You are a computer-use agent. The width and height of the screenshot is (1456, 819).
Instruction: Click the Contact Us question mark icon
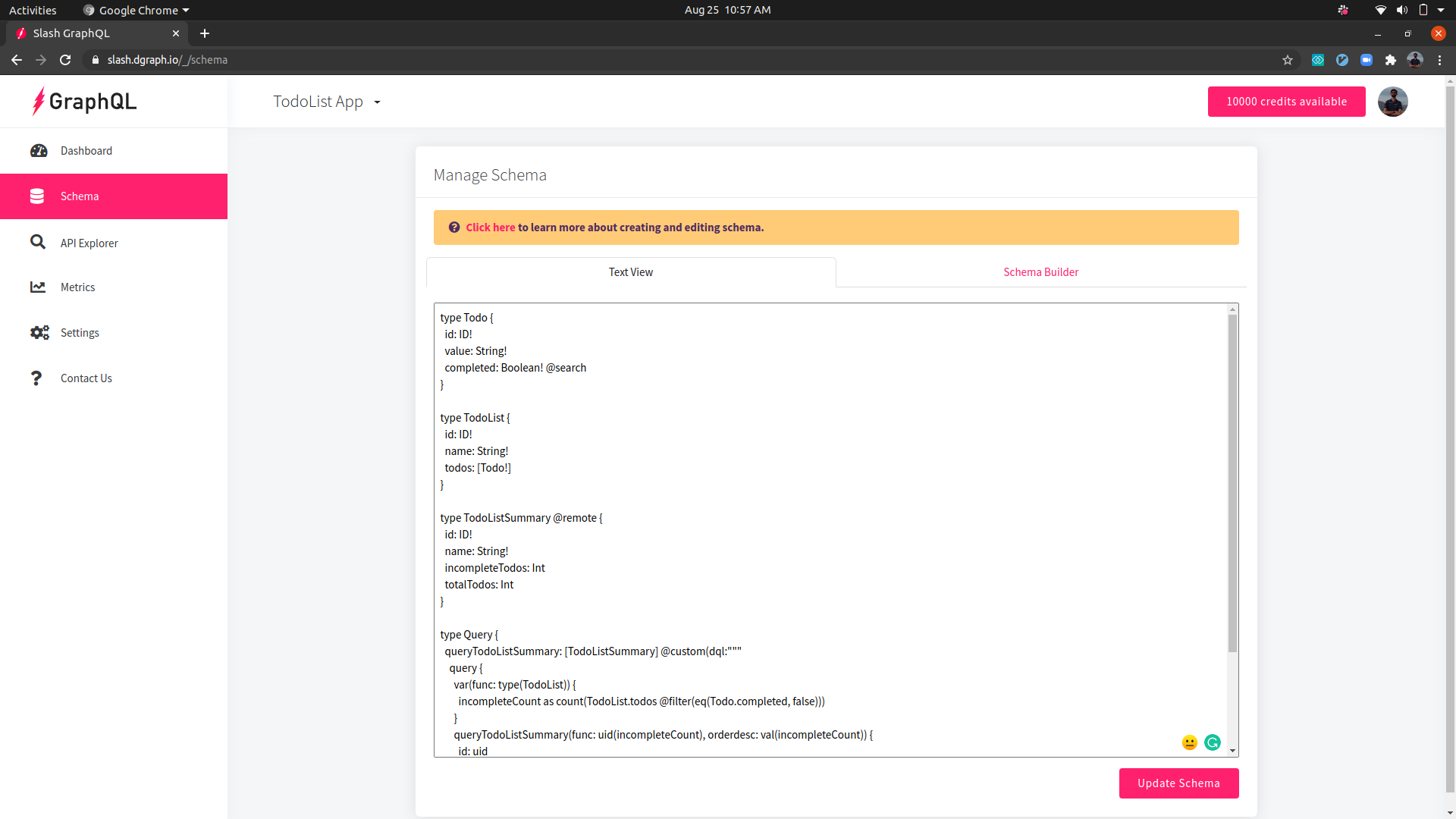click(36, 378)
